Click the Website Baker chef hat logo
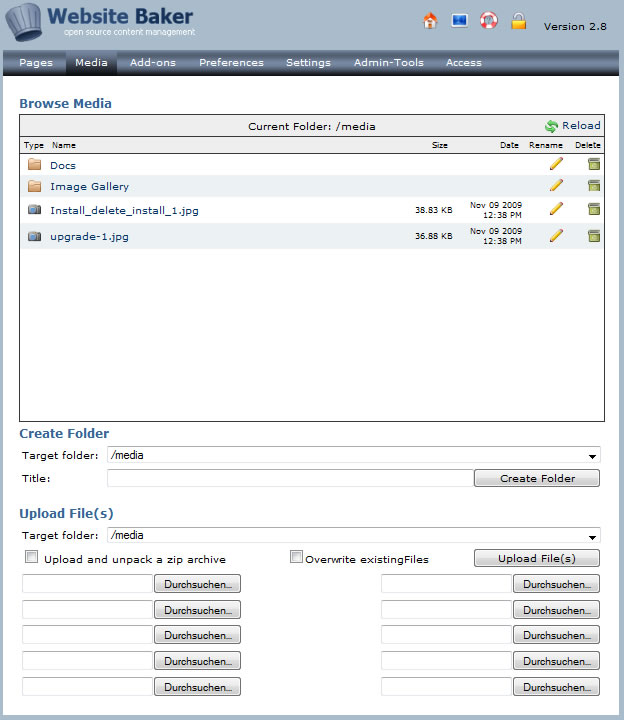Image resolution: width=624 pixels, height=720 pixels. [x=23, y=22]
